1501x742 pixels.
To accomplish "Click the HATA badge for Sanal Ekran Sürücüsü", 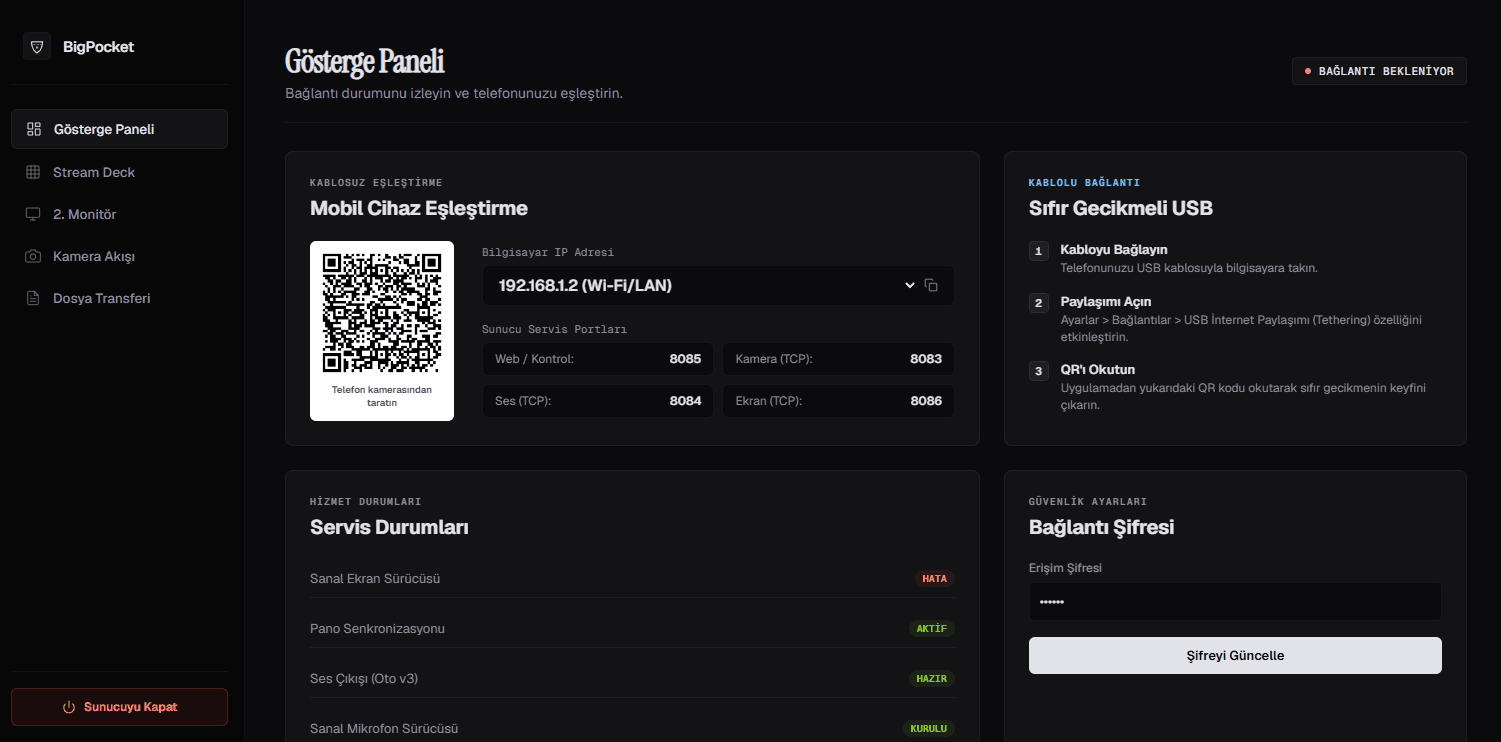I will pyautogui.click(x=934, y=578).
